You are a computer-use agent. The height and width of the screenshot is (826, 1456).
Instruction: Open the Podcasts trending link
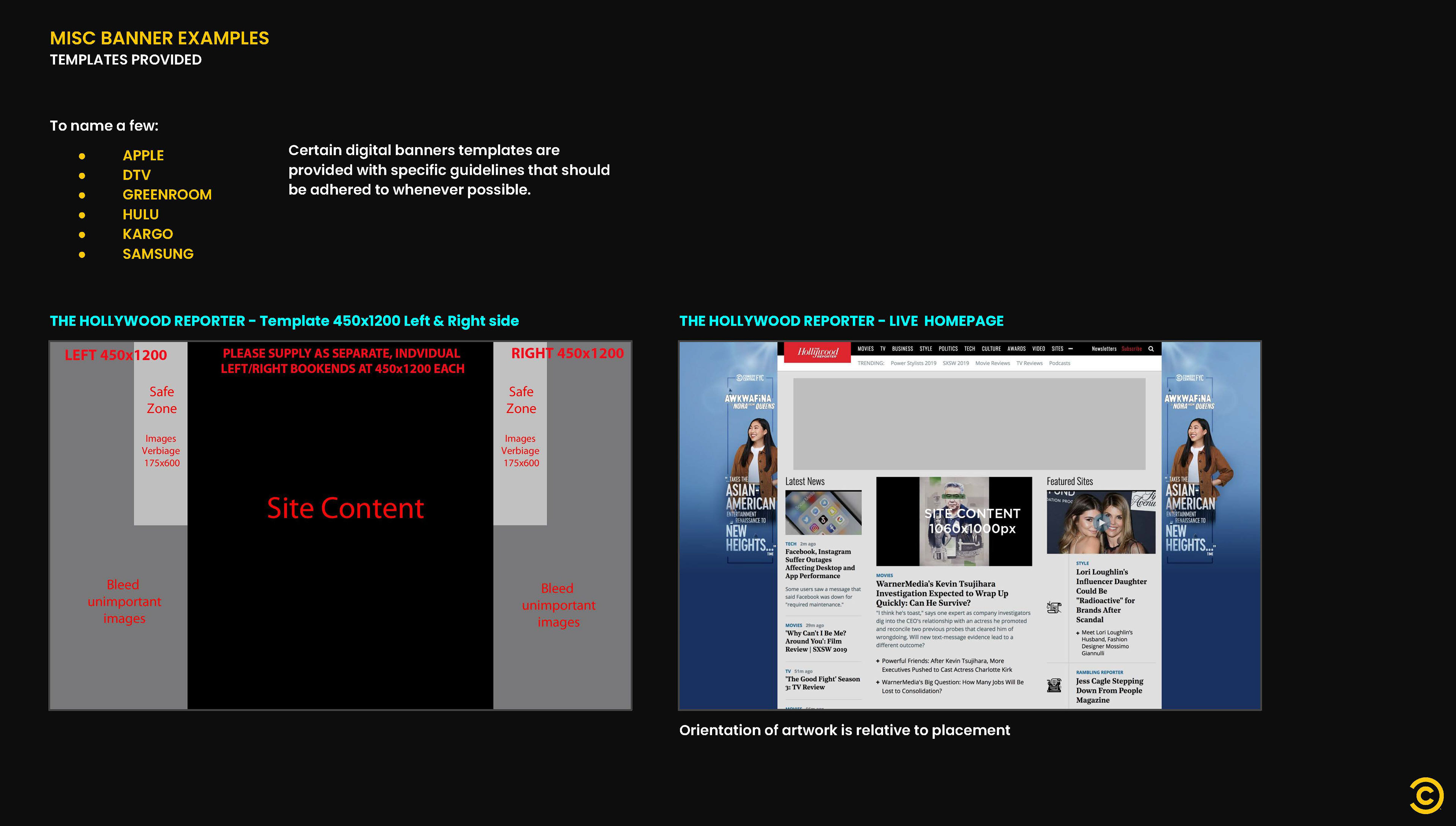[x=1059, y=363]
